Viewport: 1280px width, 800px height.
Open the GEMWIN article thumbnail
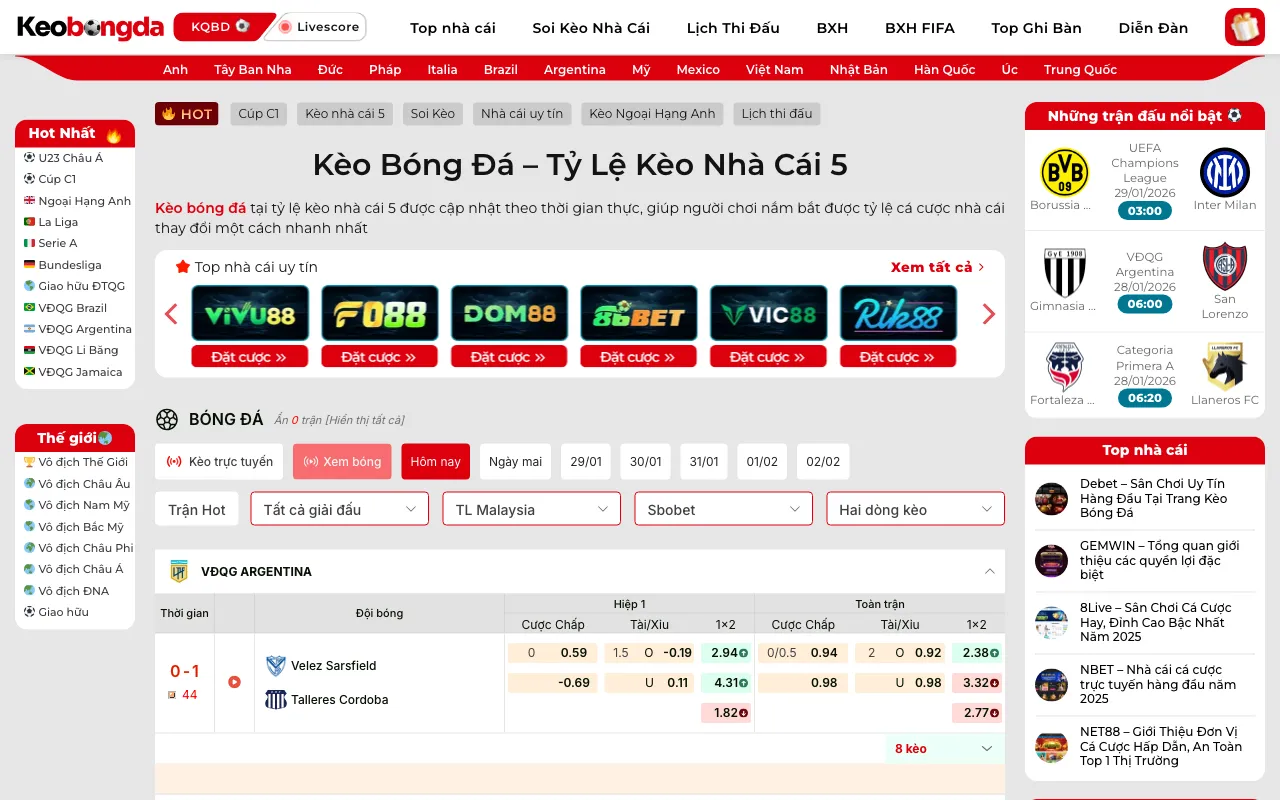[x=1051, y=561]
